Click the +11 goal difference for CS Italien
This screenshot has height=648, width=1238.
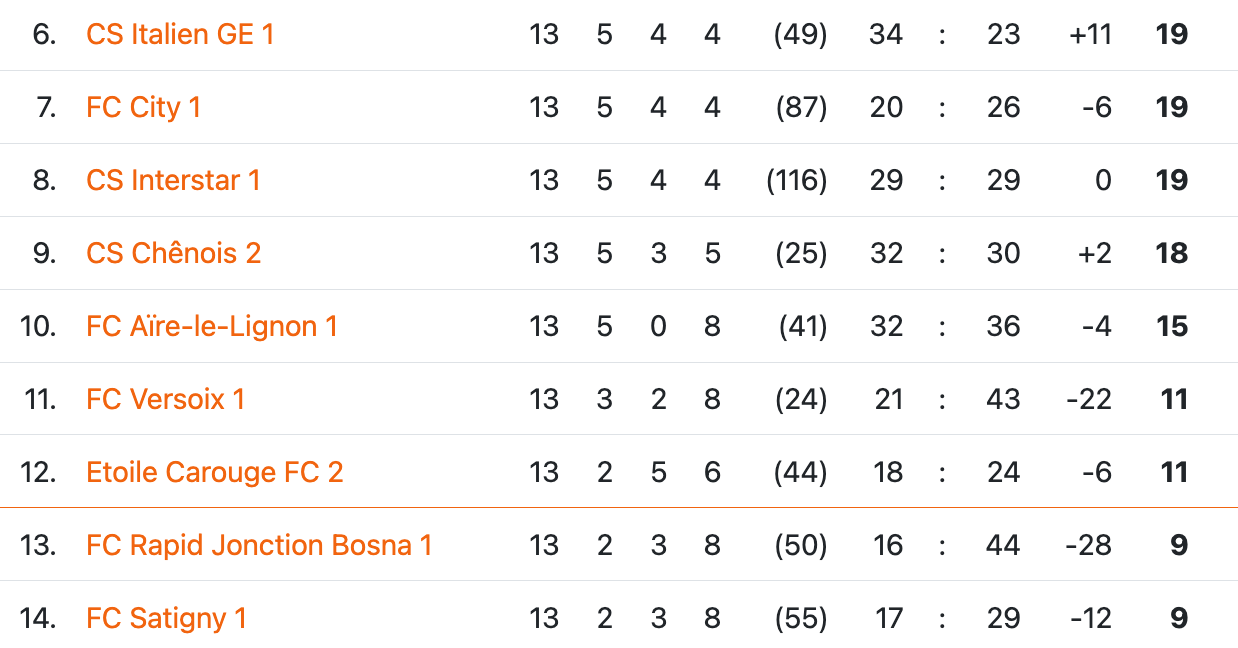click(x=1089, y=34)
